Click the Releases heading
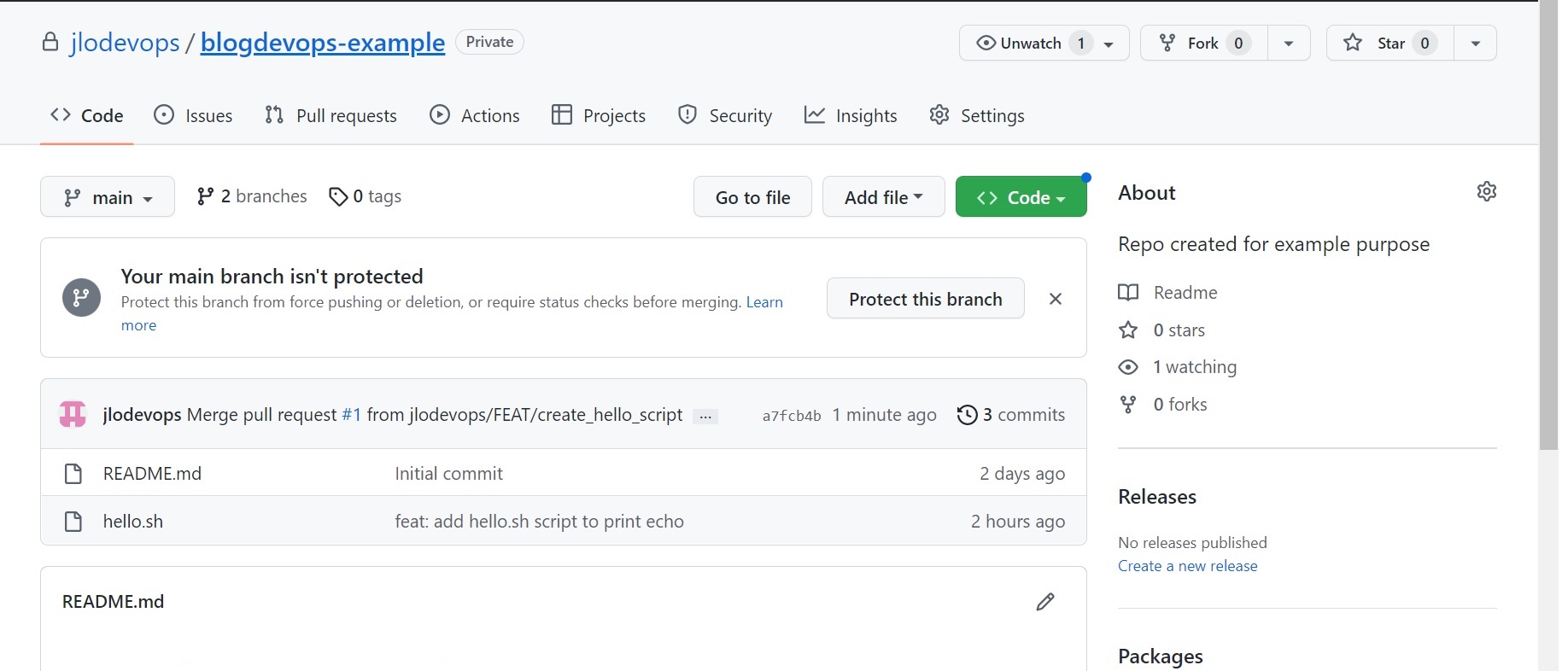The width and height of the screenshot is (1568, 671). tap(1157, 497)
